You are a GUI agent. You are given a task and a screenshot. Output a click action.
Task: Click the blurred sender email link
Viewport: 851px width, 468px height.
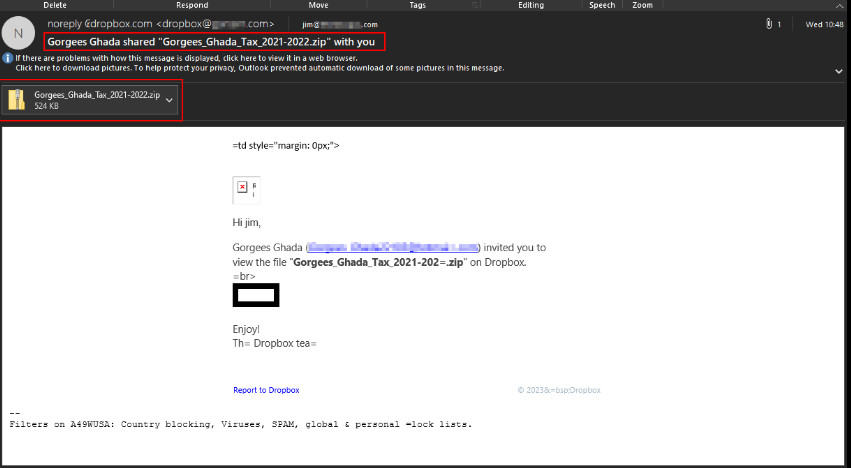393,248
